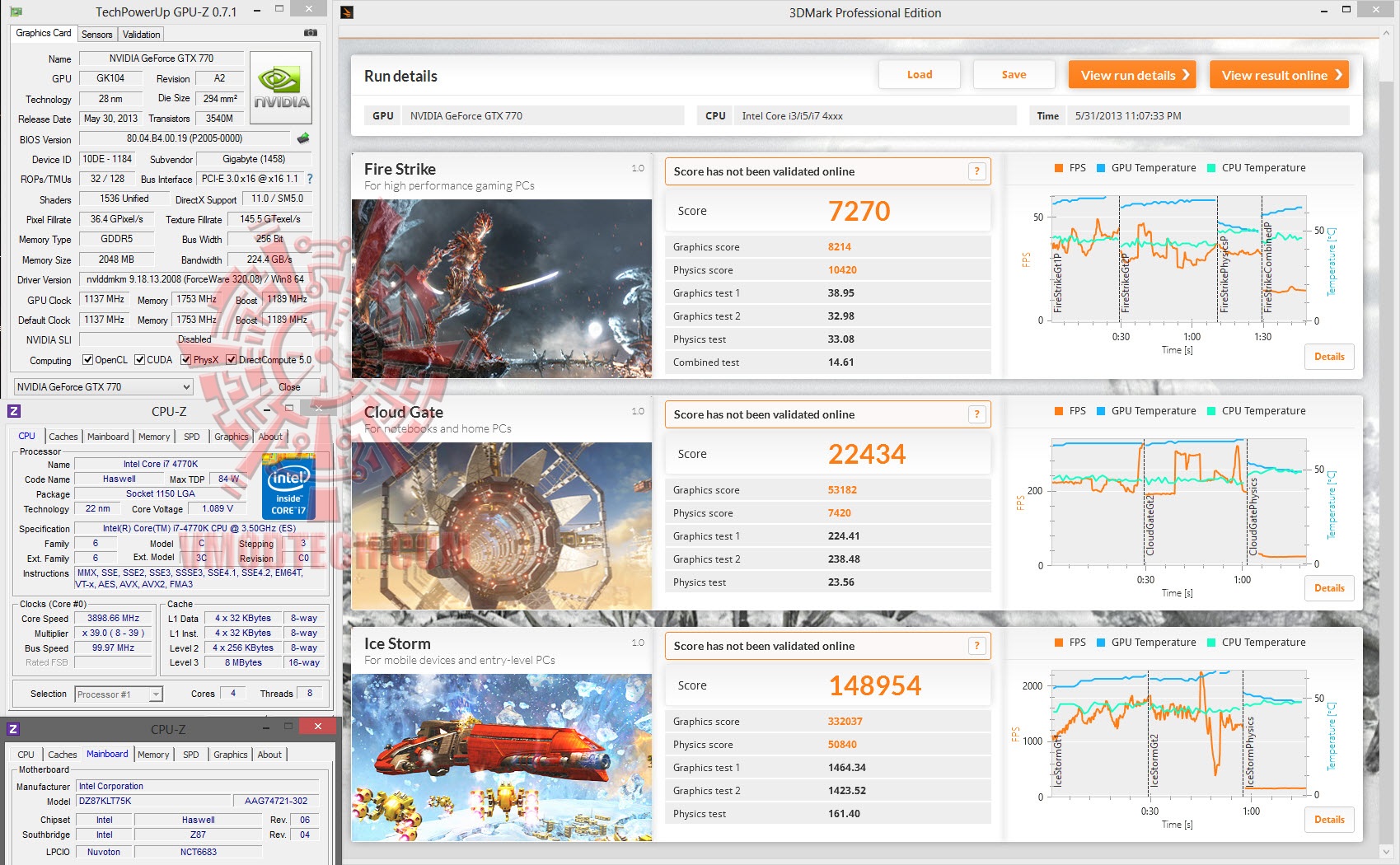This screenshot has height=865, width=1400.
Task: Click the CPU-Z icon in the Processor window title
Action: 14,411
